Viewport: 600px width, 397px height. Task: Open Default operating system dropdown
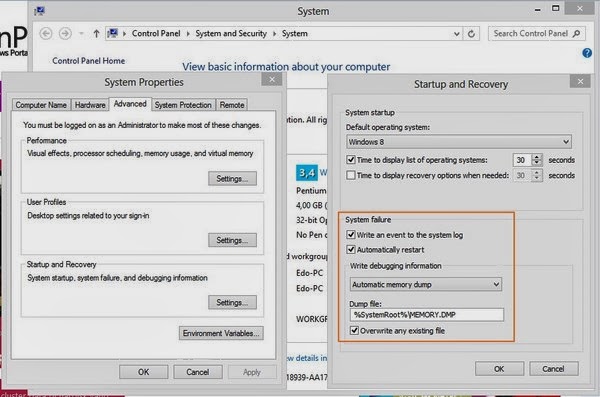(459, 142)
